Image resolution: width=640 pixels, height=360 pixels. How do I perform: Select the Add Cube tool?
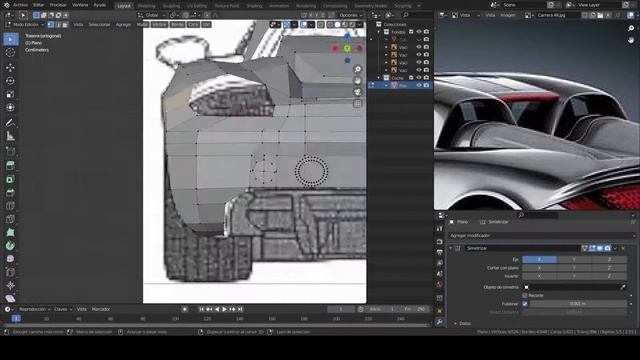click(x=11, y=151)
